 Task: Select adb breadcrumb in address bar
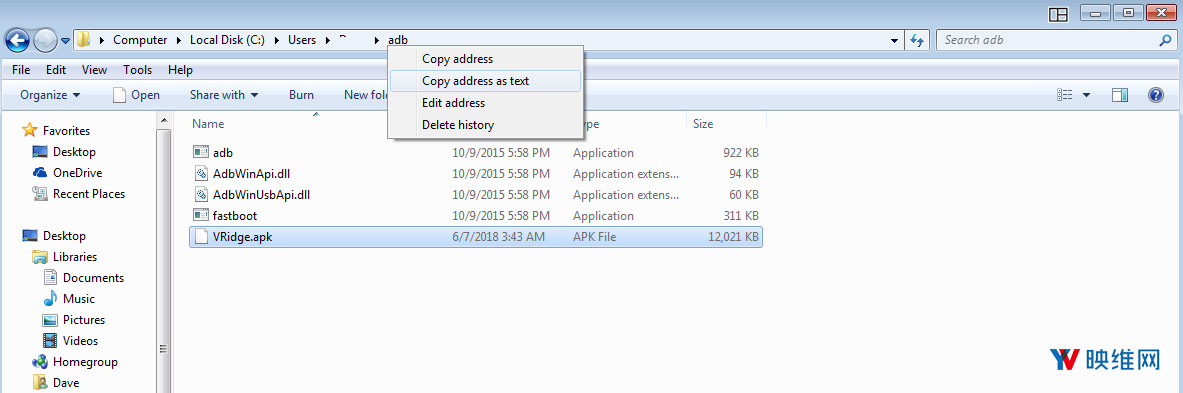click(x=398, y=40)
